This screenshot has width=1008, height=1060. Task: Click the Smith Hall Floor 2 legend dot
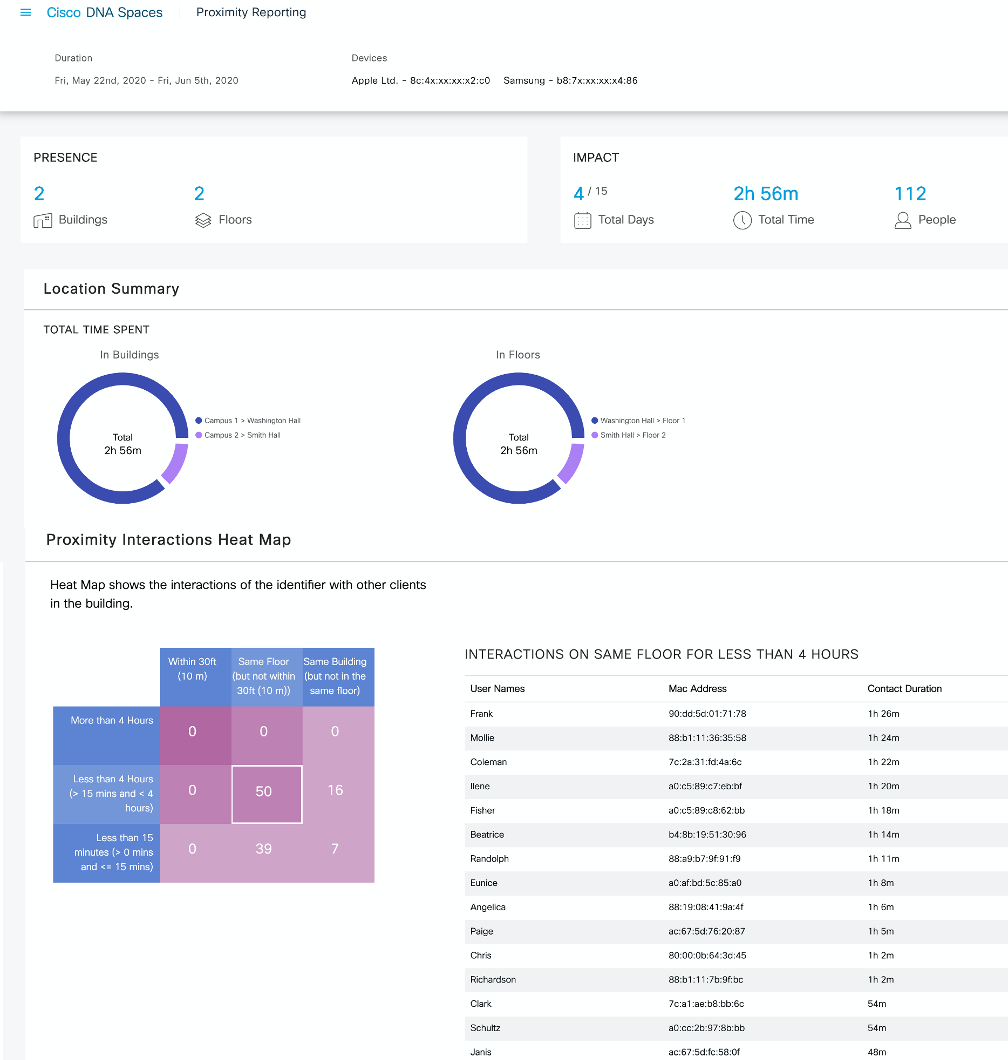point(595,435)
